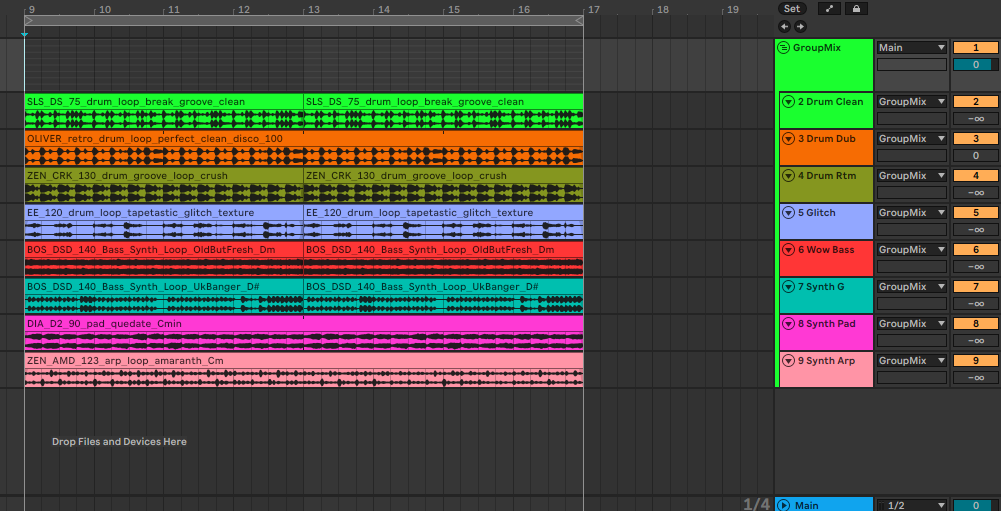Unfold the 4 Drum Rtm track
Image resolution: width=1001 pixels, height=511 pixels.
coord(788,176)
